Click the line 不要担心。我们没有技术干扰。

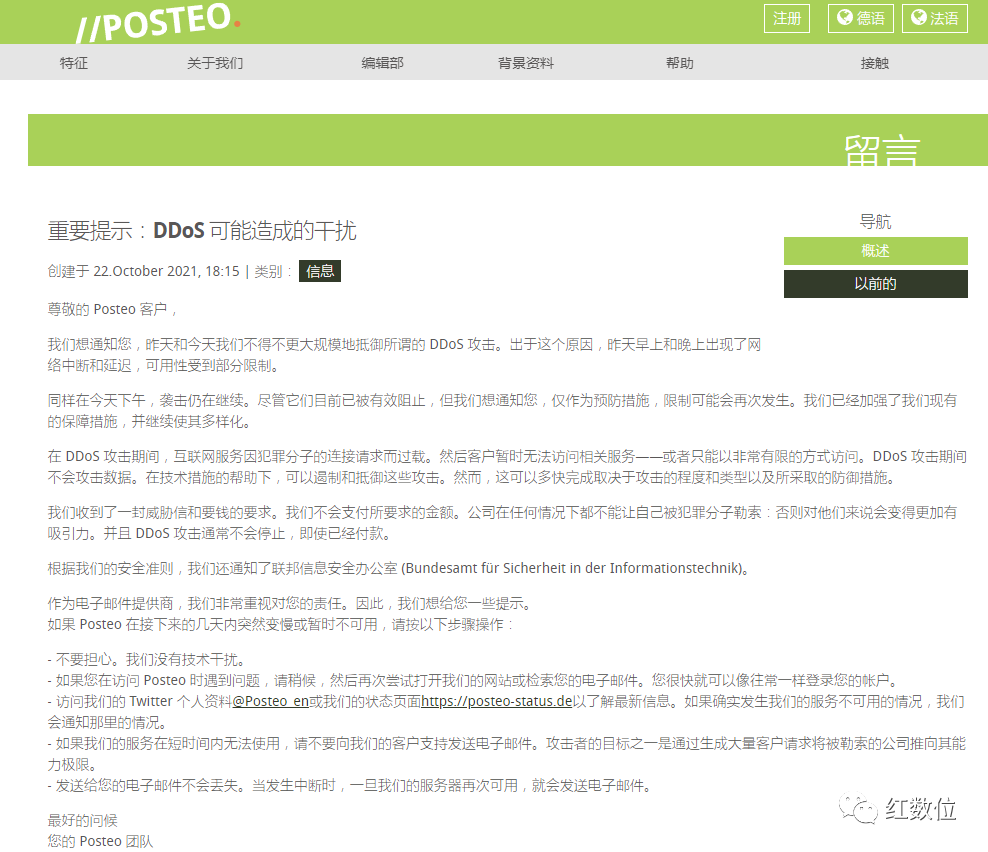[151, 660]
